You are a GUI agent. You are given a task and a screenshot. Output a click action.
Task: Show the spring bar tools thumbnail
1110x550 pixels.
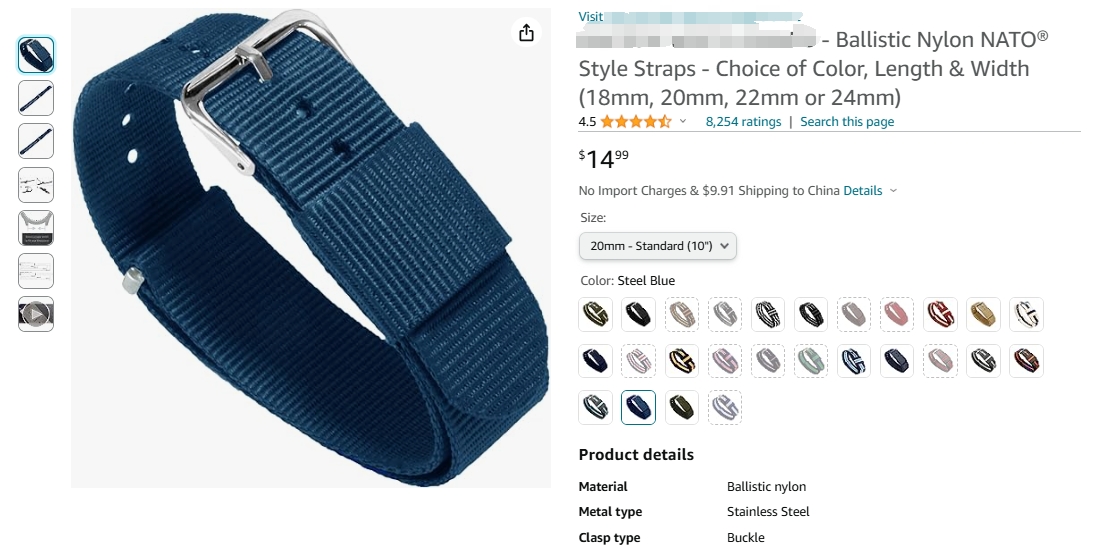(35, 185)
